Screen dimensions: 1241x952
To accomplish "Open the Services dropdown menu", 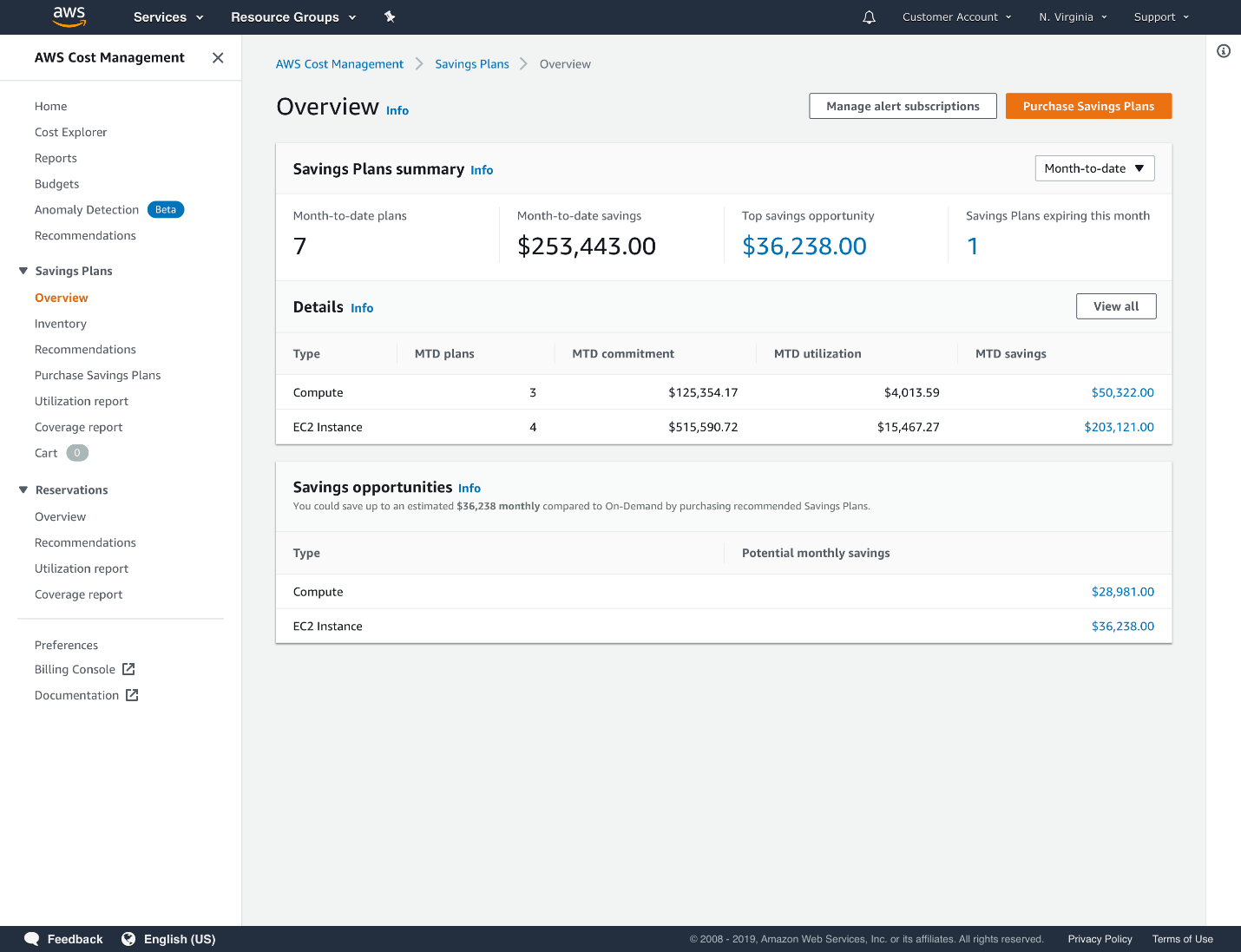I will click(168, 17).
